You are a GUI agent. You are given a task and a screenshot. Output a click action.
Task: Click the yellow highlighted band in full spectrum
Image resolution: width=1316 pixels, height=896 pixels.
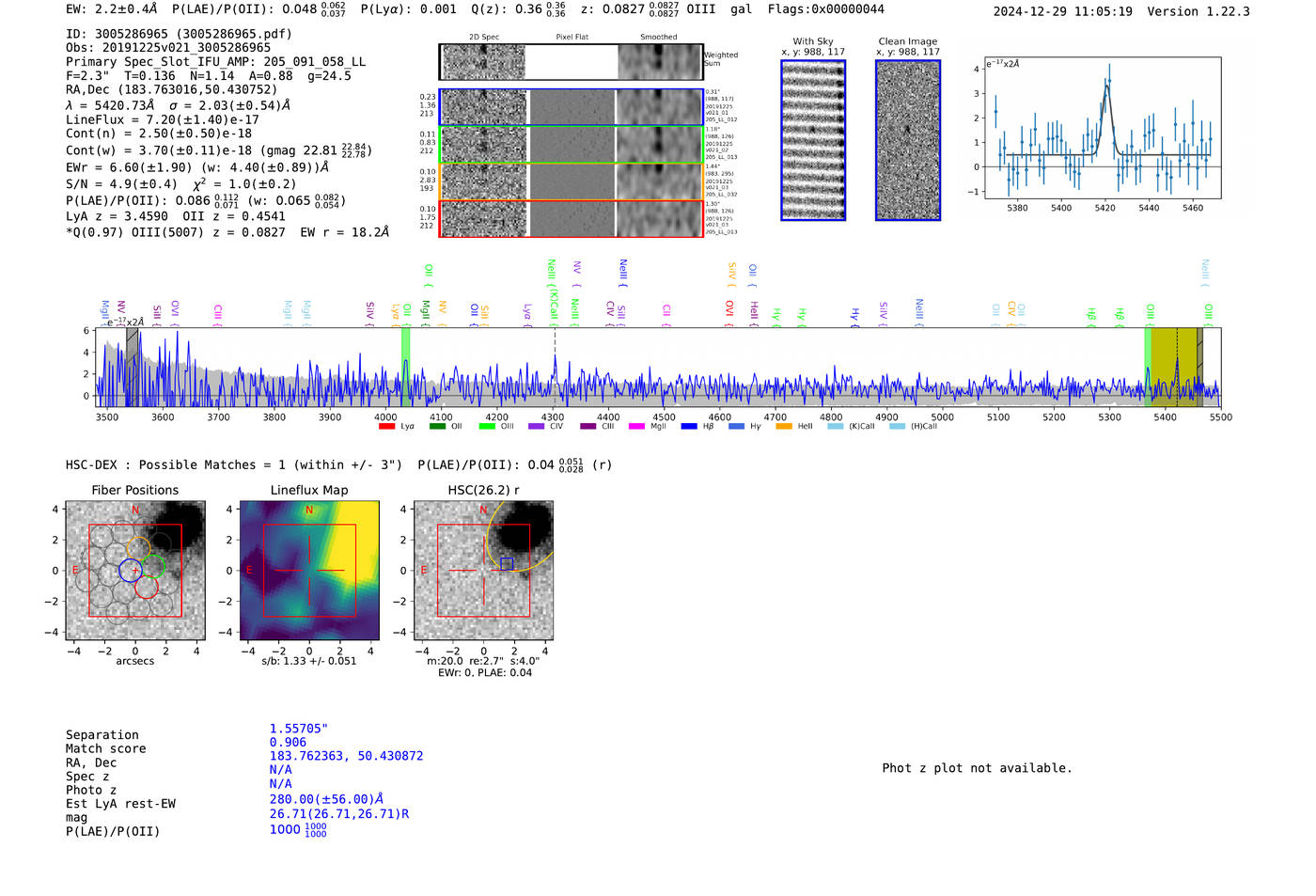click(1174, 367)
